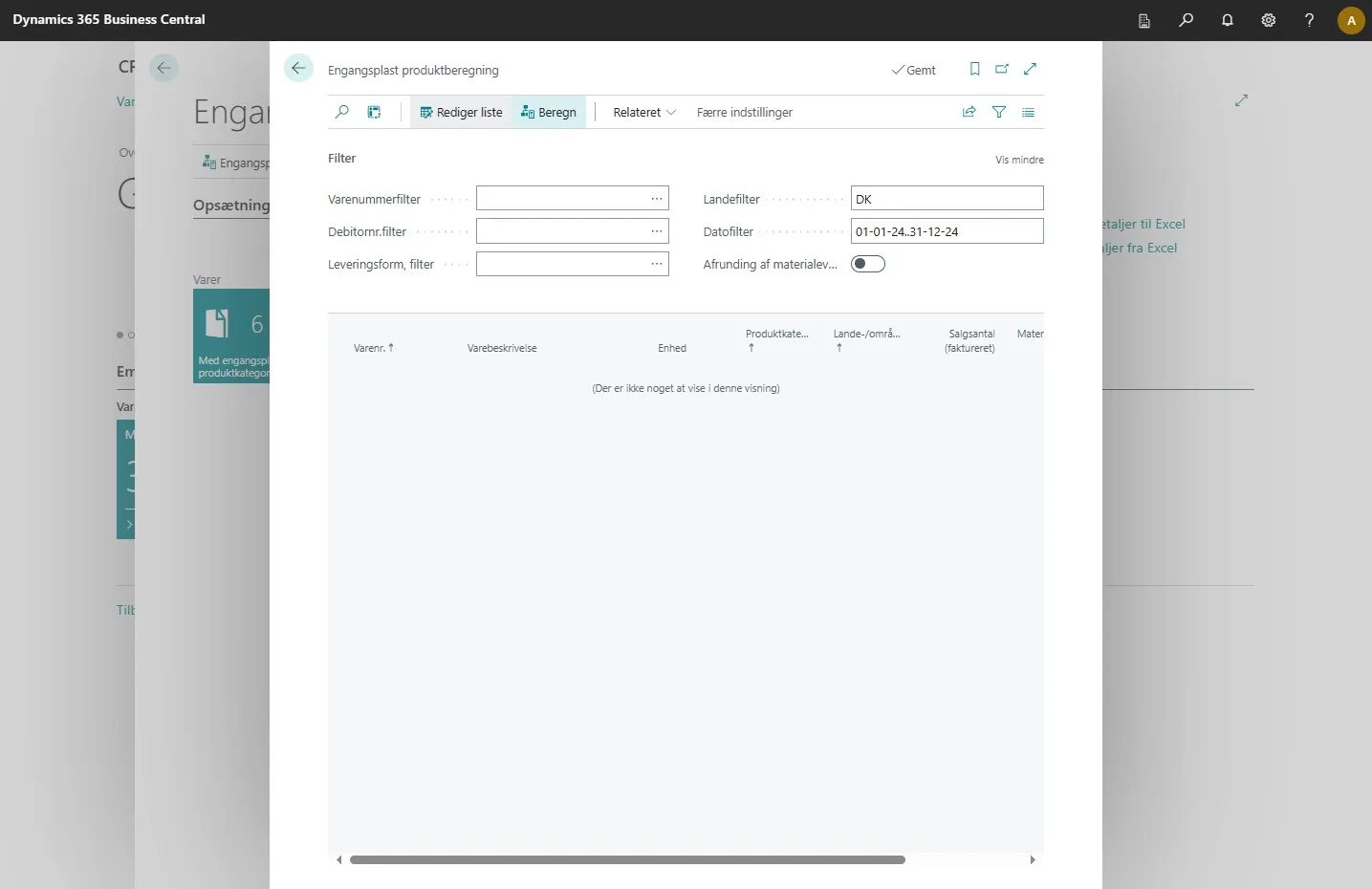
Task: Show notifications via the bell icon
Action: [1228, 20]
